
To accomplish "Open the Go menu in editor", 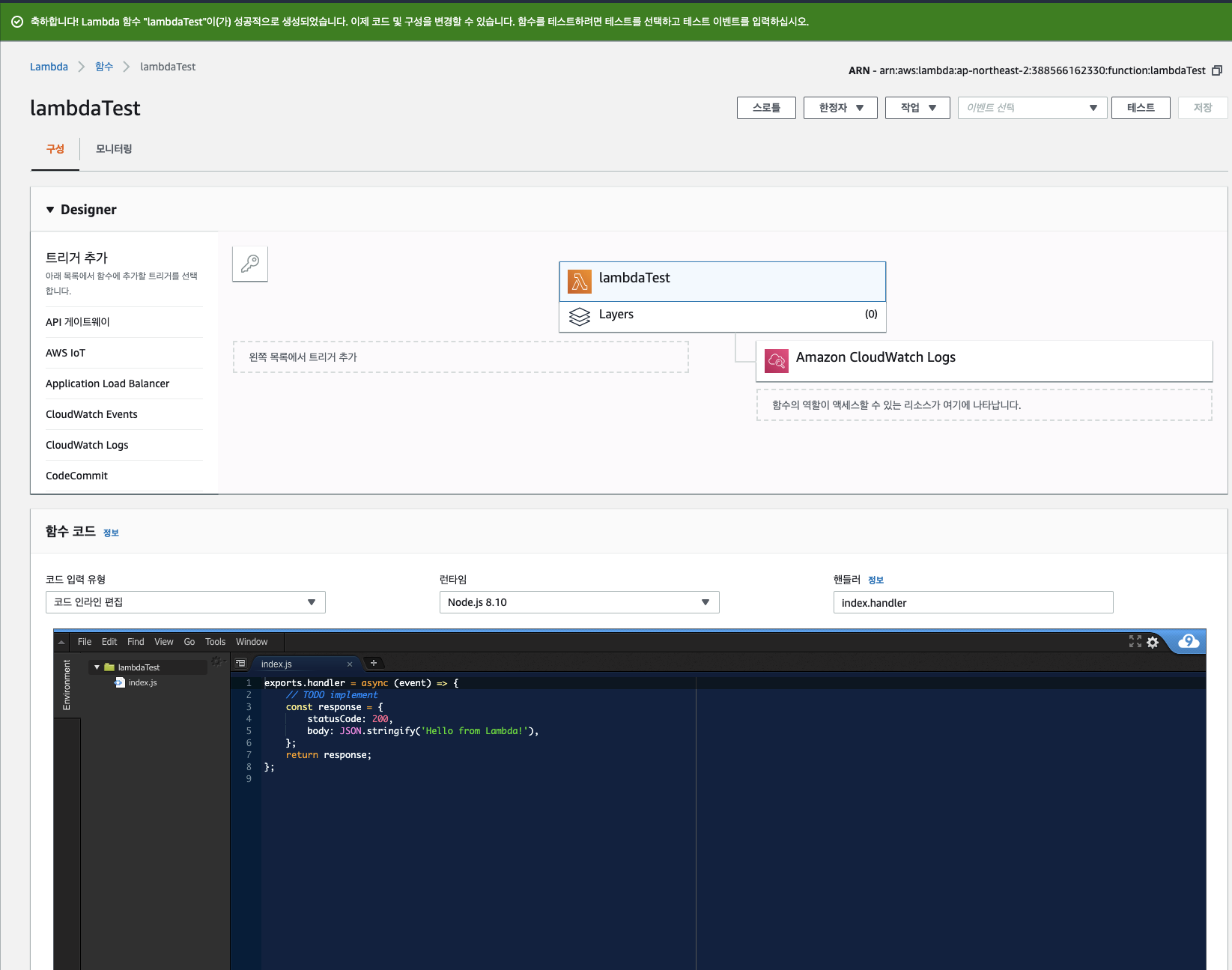I will click(189, 642).
